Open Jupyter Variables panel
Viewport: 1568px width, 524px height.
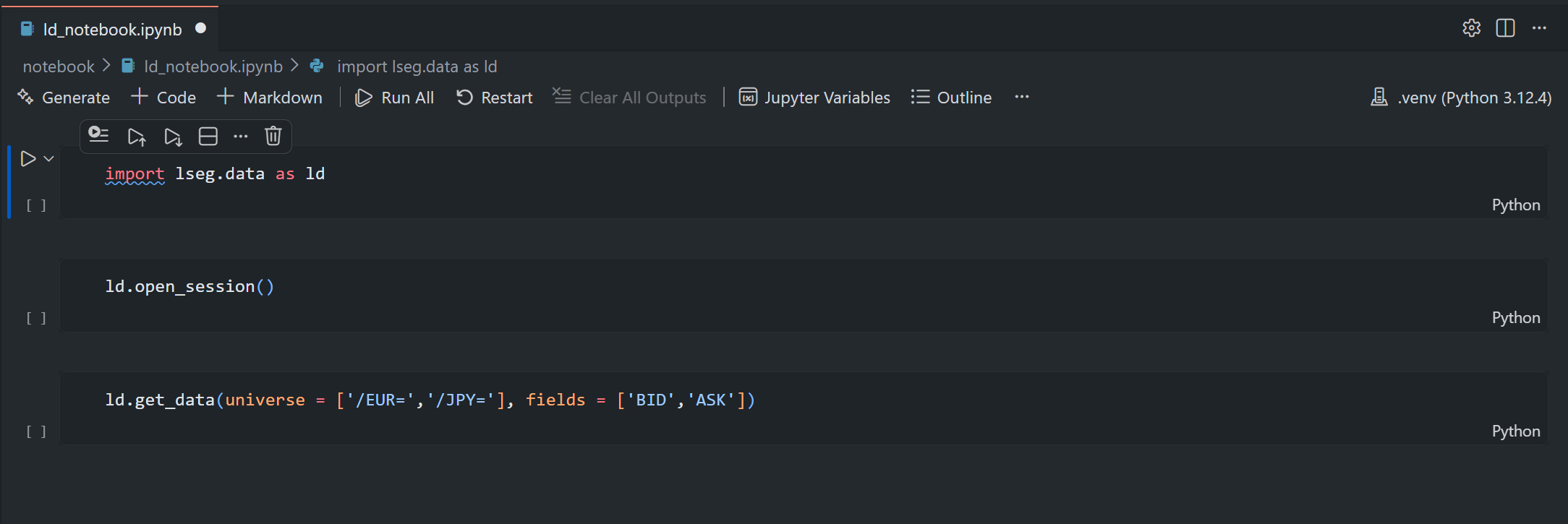point(814,98)
